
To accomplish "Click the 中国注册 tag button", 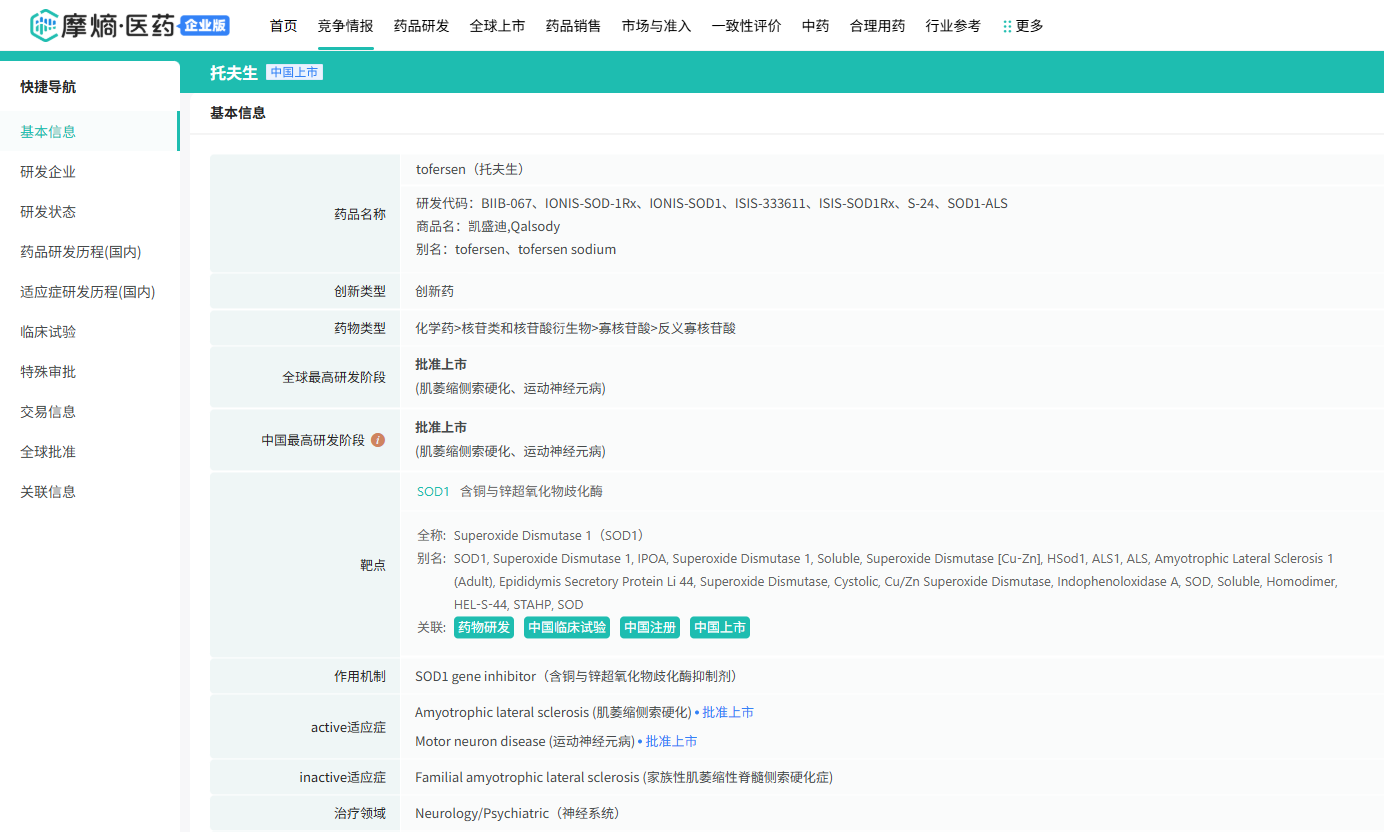I will 650,627.
